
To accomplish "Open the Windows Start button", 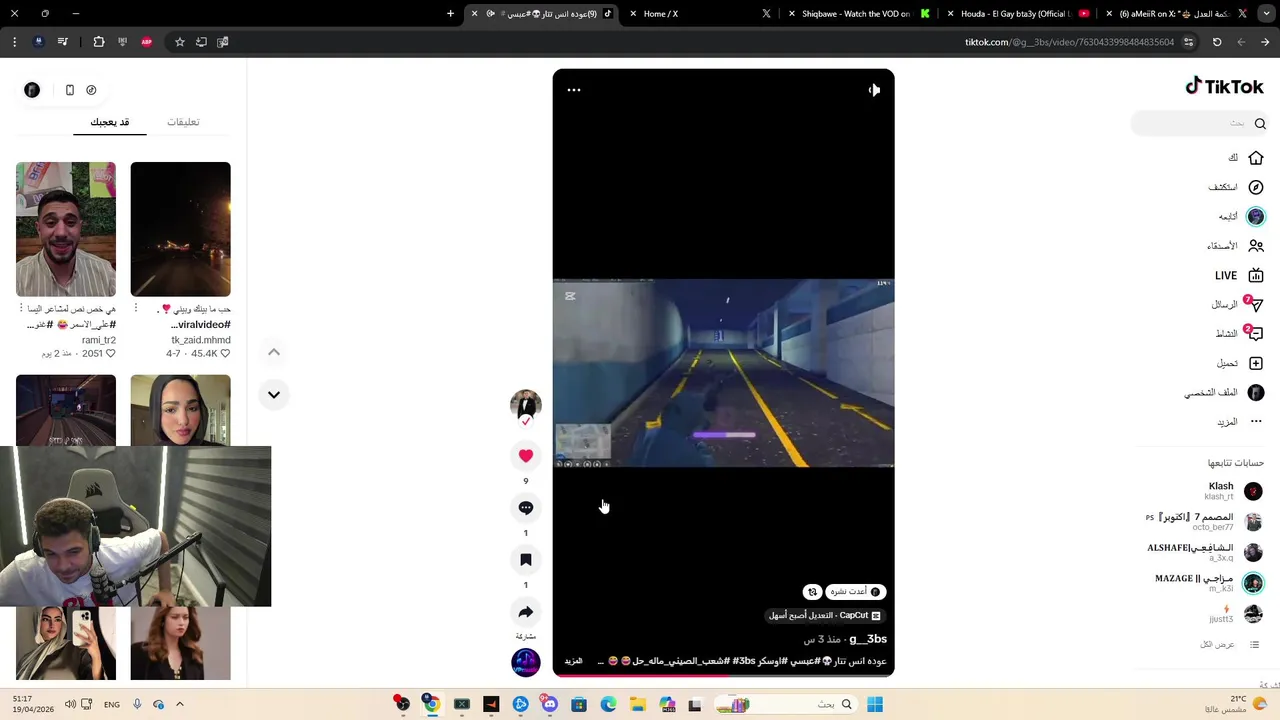I will tap(875, 705).
